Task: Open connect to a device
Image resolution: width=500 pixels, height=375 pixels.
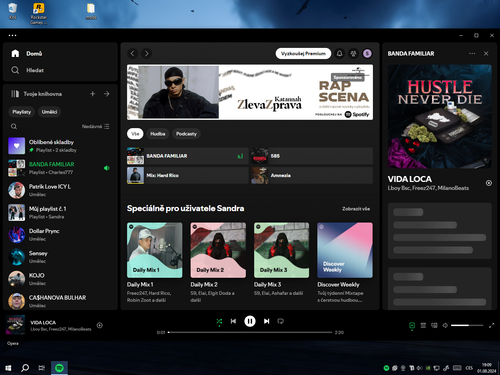Action: (434, 325)
